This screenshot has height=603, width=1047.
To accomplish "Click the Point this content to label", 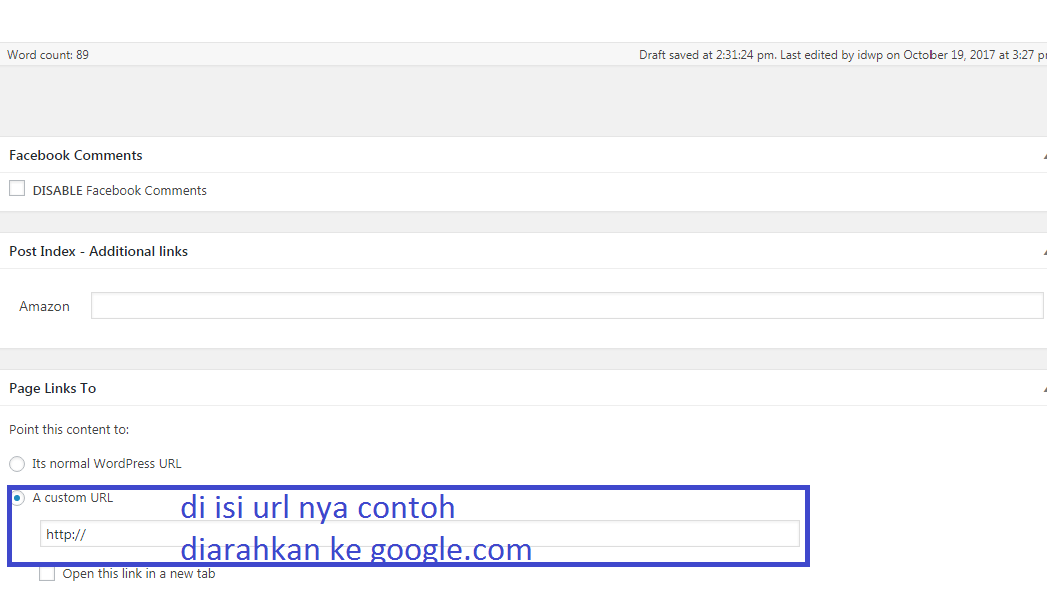I will click(69, 430).
